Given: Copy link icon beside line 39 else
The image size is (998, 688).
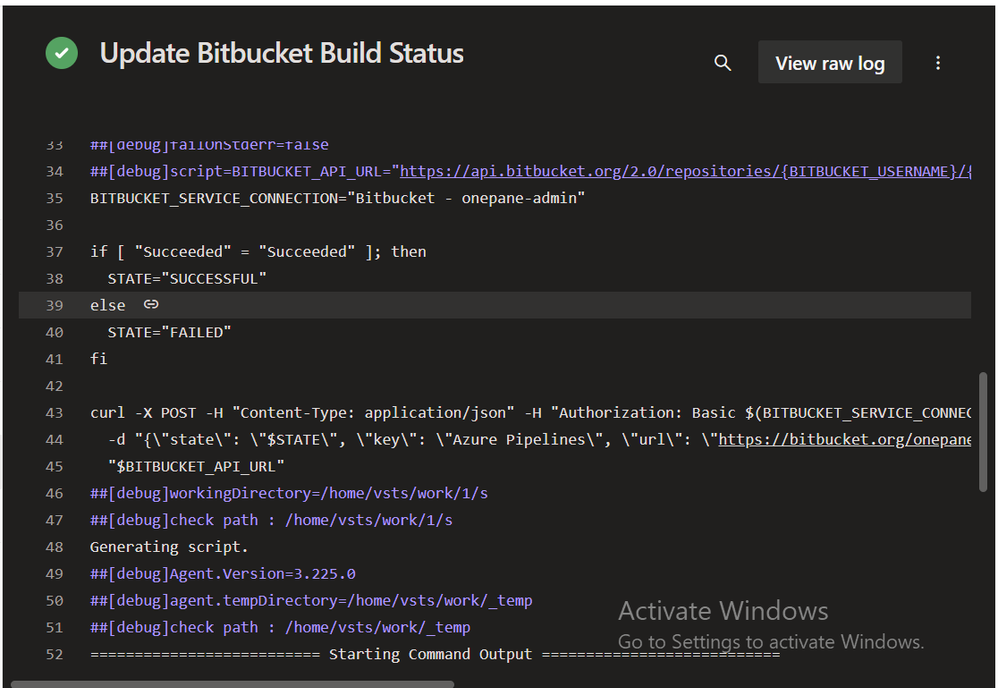Looking at the screenshot, I should click(x=151, y=304).
